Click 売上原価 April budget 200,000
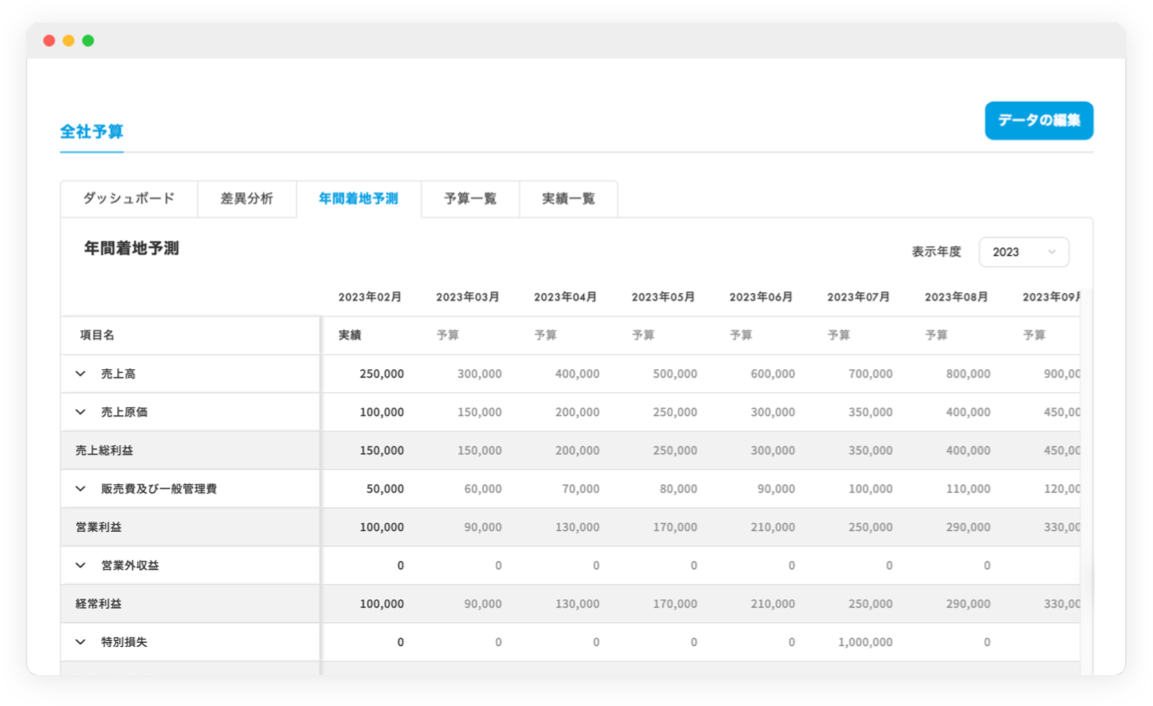Viewport: 1153px width, 706px height. tap(577, 412)
